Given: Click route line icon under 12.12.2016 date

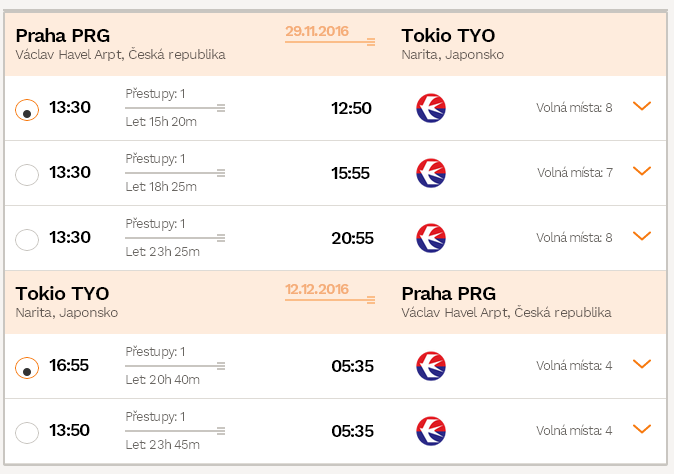Looking at the screenshot, I should tap(330, 300).
